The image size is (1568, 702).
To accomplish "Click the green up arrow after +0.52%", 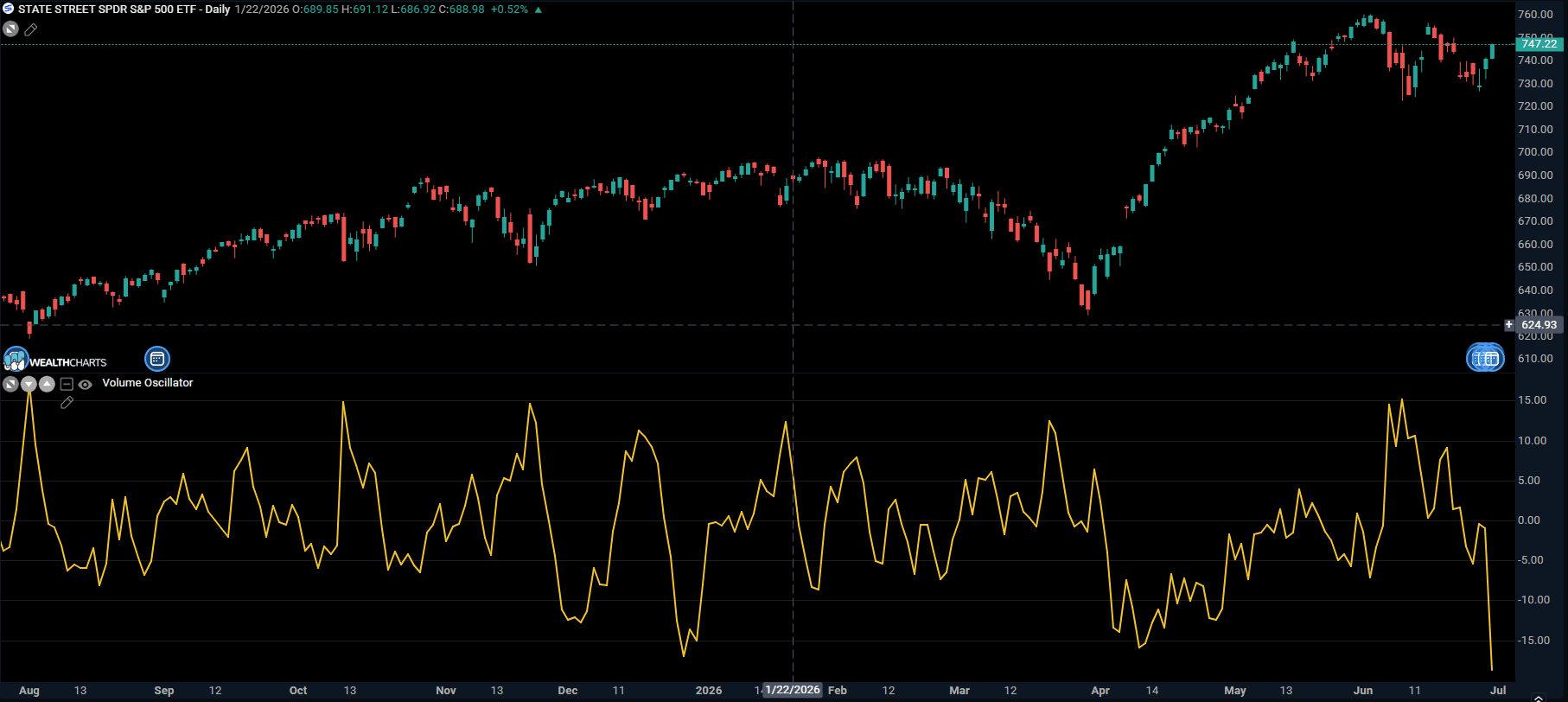I will click(x=539, y=10).
